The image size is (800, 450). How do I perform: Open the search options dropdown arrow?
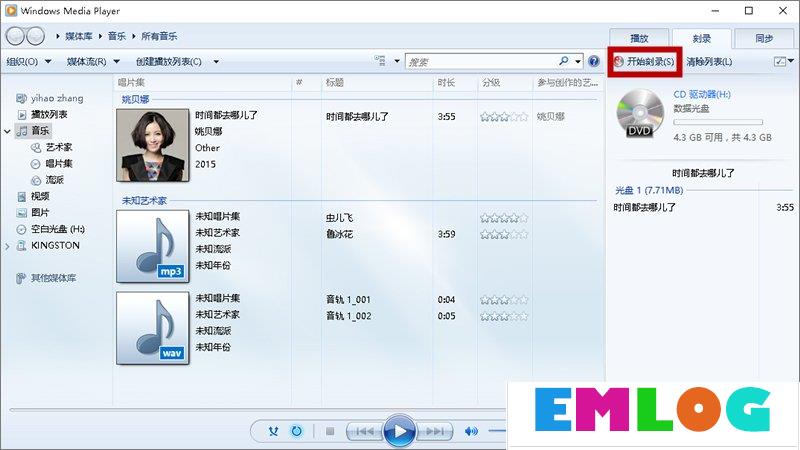(578, 61)
